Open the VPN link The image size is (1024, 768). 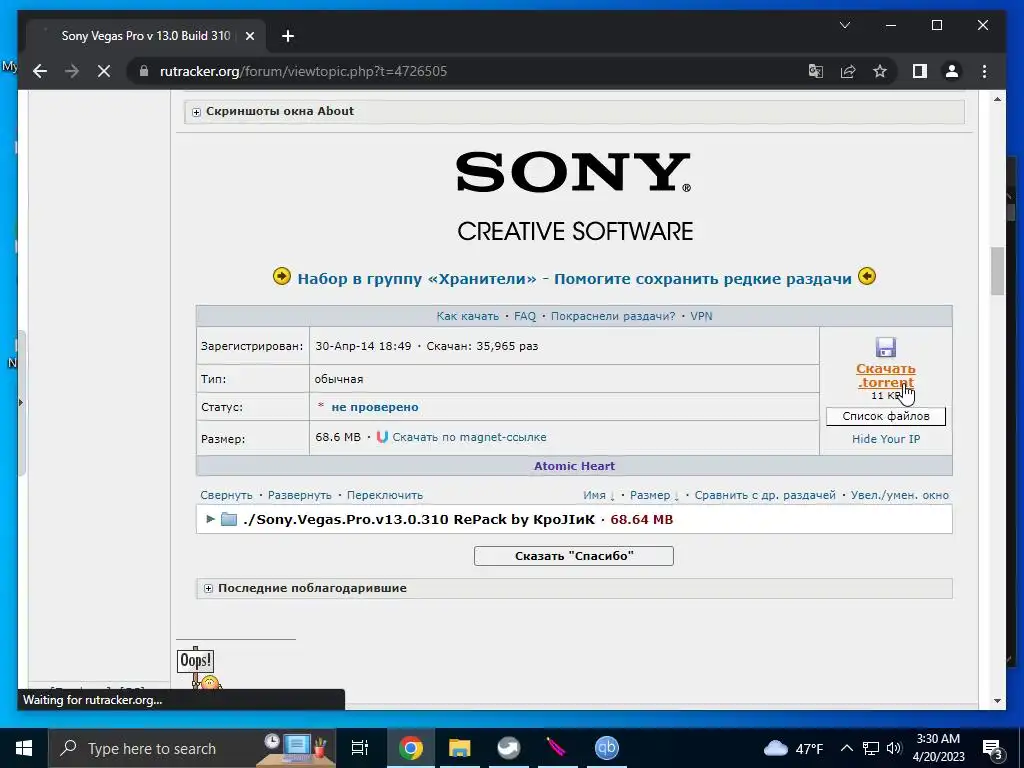pyautogui.click(x=701, y=316)
